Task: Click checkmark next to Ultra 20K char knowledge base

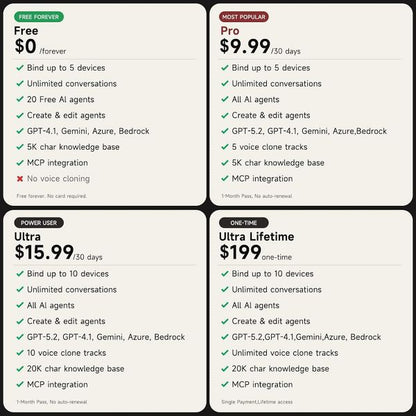Action: (x=20, y=369)
